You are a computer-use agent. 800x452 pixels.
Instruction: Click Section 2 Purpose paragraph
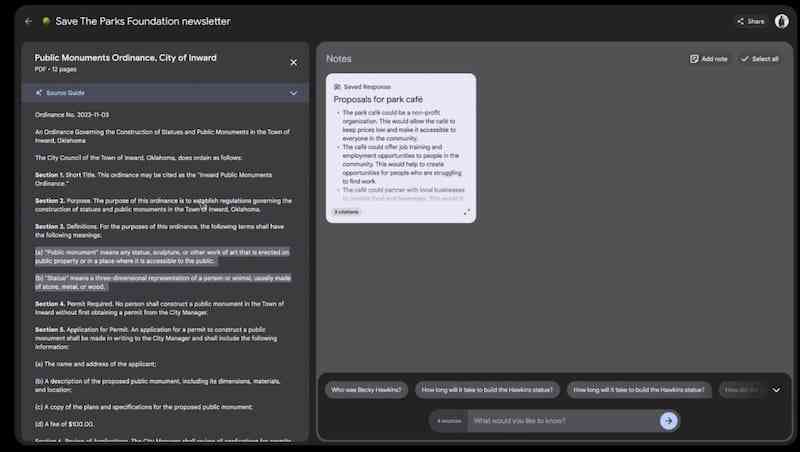click(x=163, y=205)
